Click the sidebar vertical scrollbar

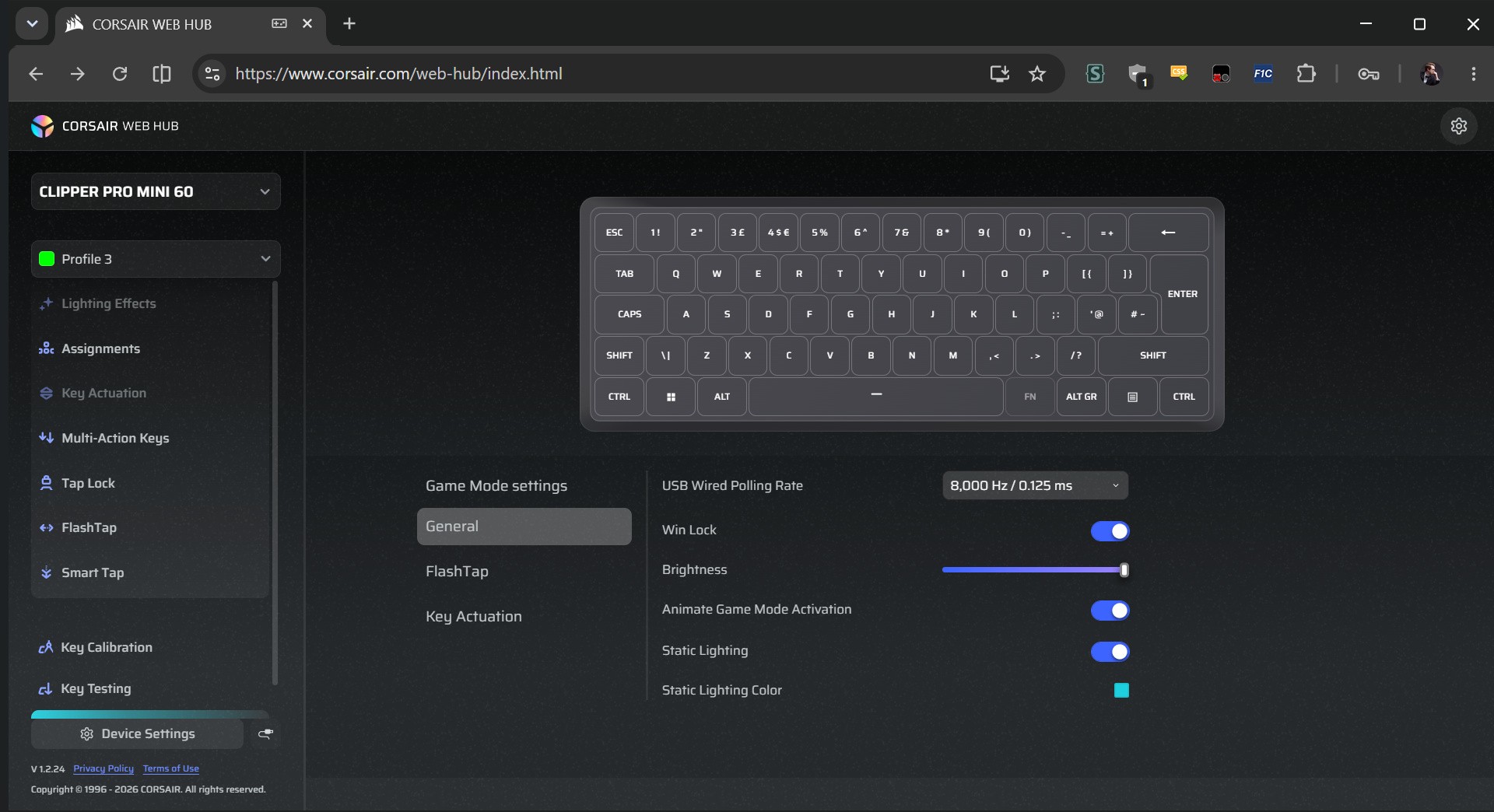click(275, 484)
